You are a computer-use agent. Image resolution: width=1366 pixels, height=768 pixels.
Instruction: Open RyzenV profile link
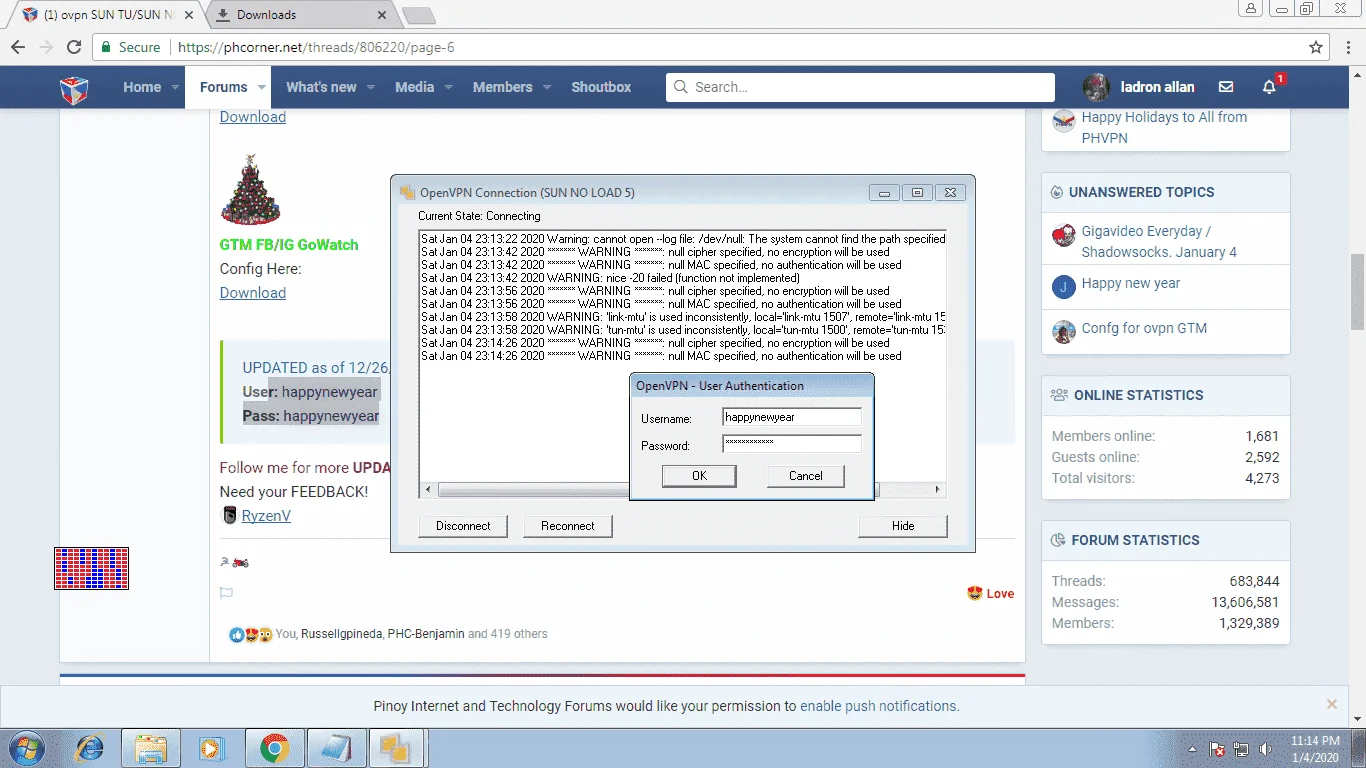(266, 516)
